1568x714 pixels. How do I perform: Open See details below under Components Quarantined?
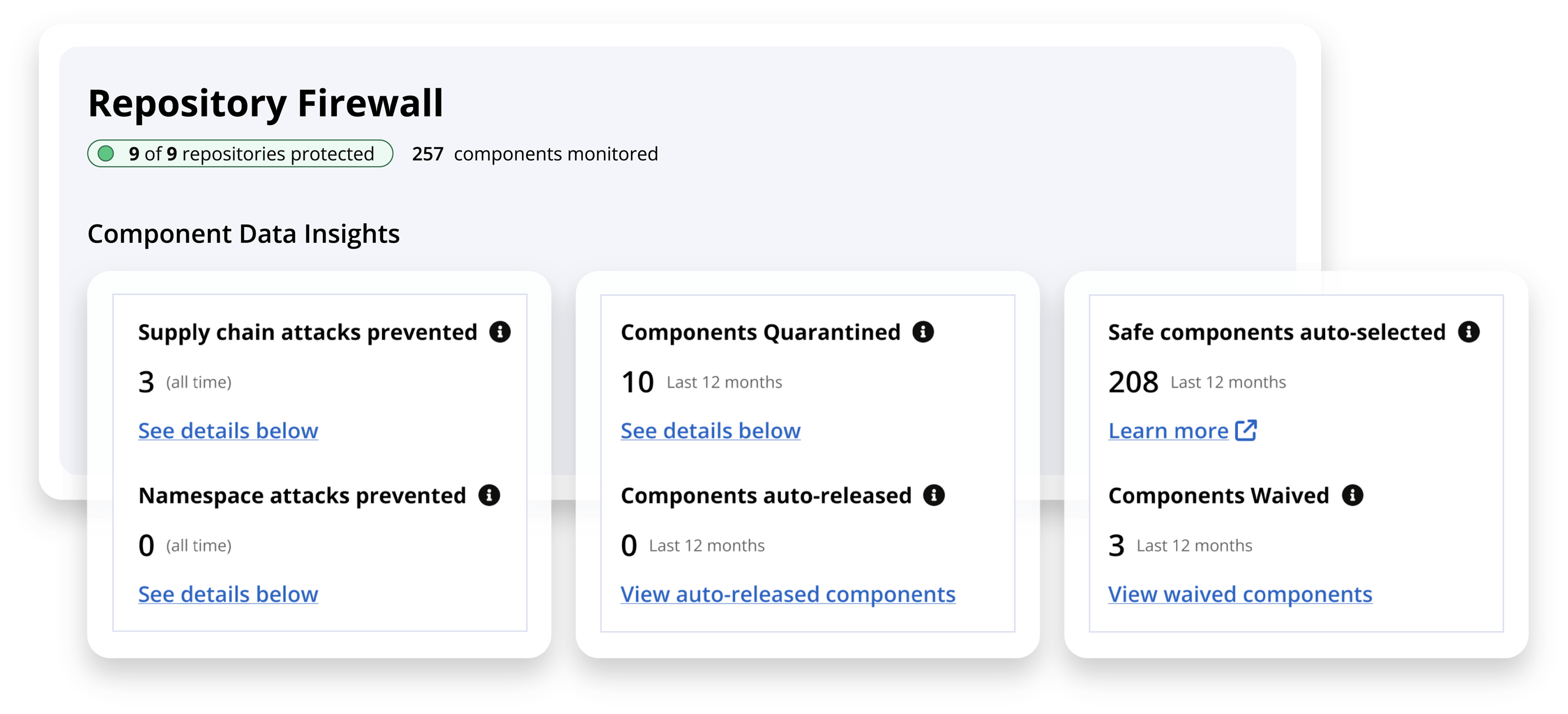pyautogui.click(x=710, y=430)
